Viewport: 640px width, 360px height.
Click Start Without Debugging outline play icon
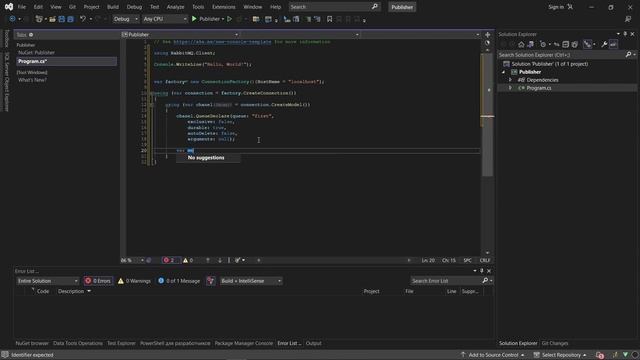point(229,19)
